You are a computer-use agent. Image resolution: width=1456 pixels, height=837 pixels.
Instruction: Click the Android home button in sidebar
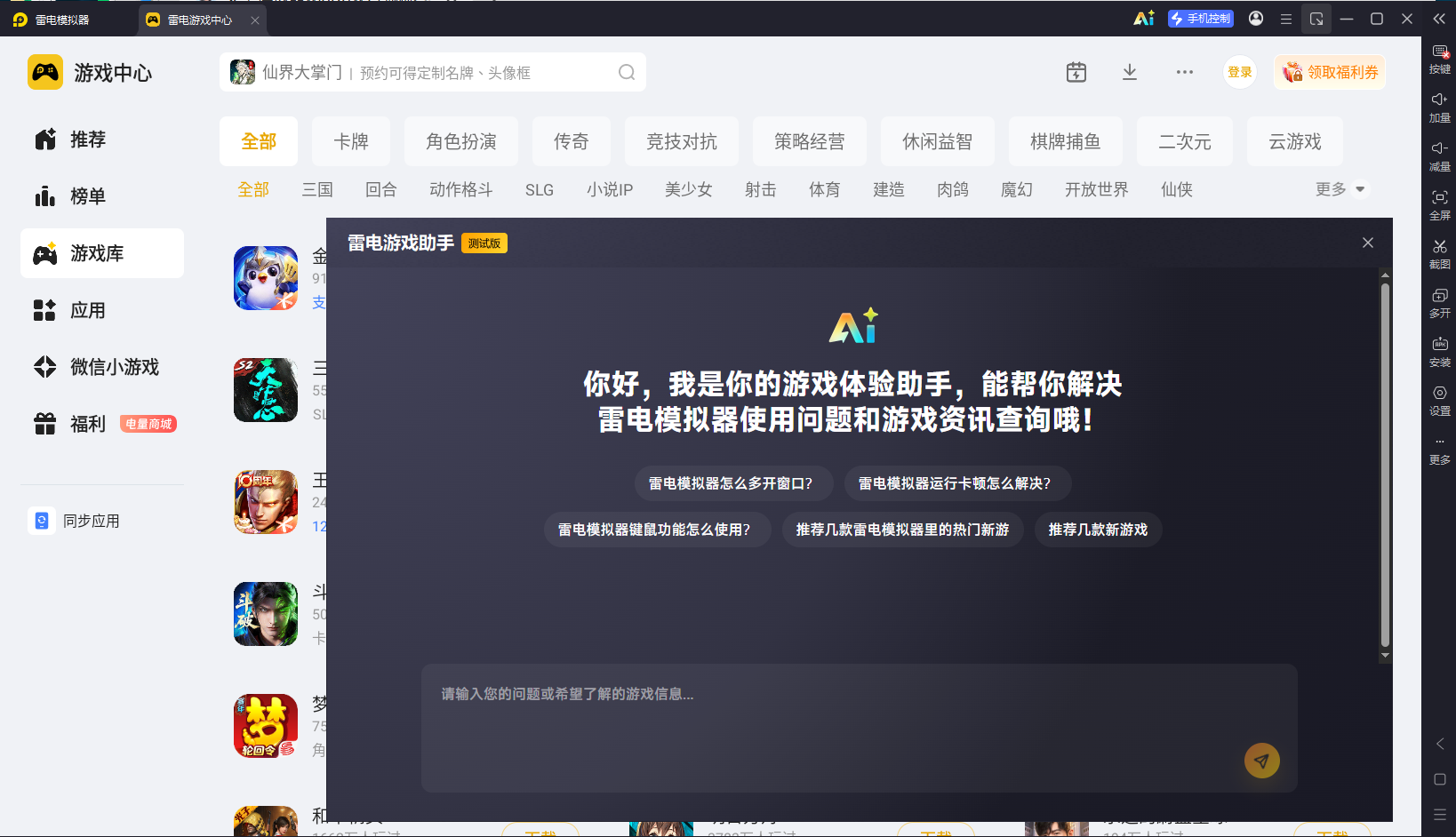coord(1440,779)
